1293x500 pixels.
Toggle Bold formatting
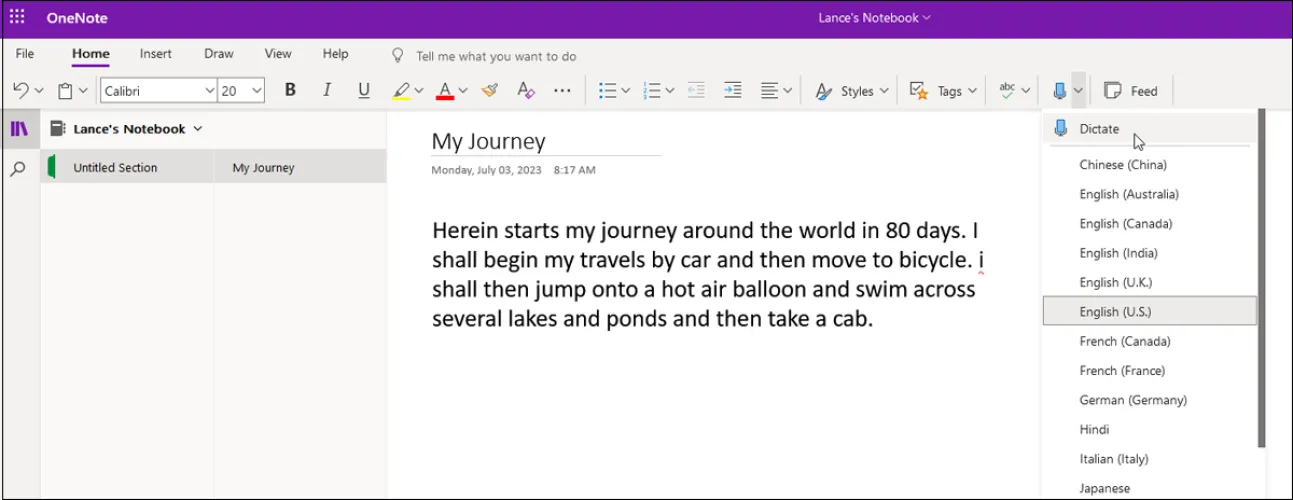(x=290, y=91)
